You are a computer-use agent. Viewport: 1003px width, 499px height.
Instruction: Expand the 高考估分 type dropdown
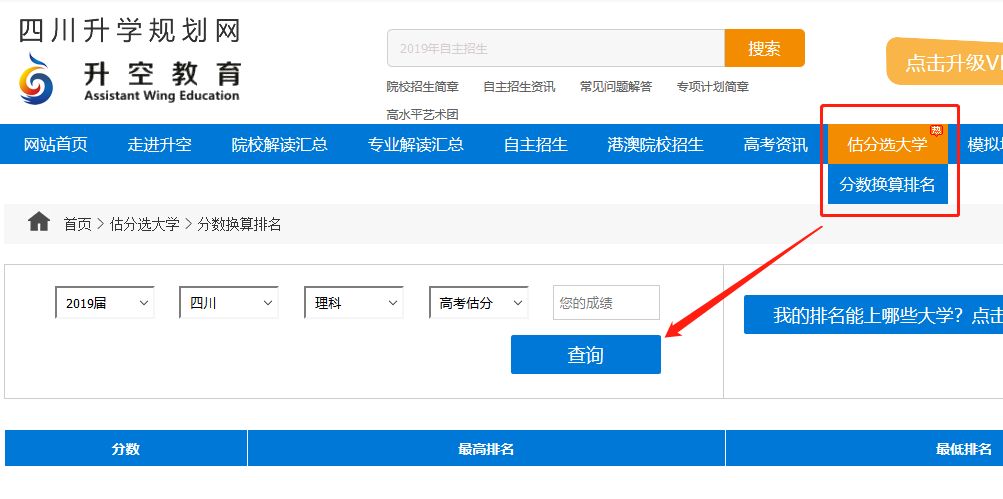point(478,303)
